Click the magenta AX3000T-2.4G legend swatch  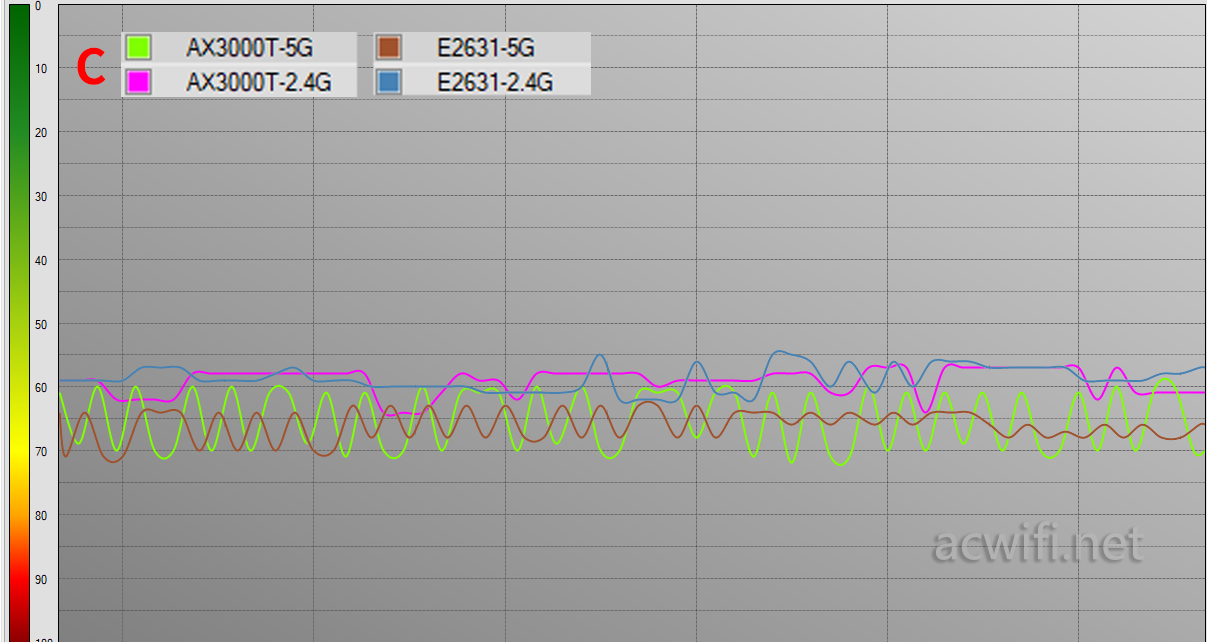coord(139,82)
